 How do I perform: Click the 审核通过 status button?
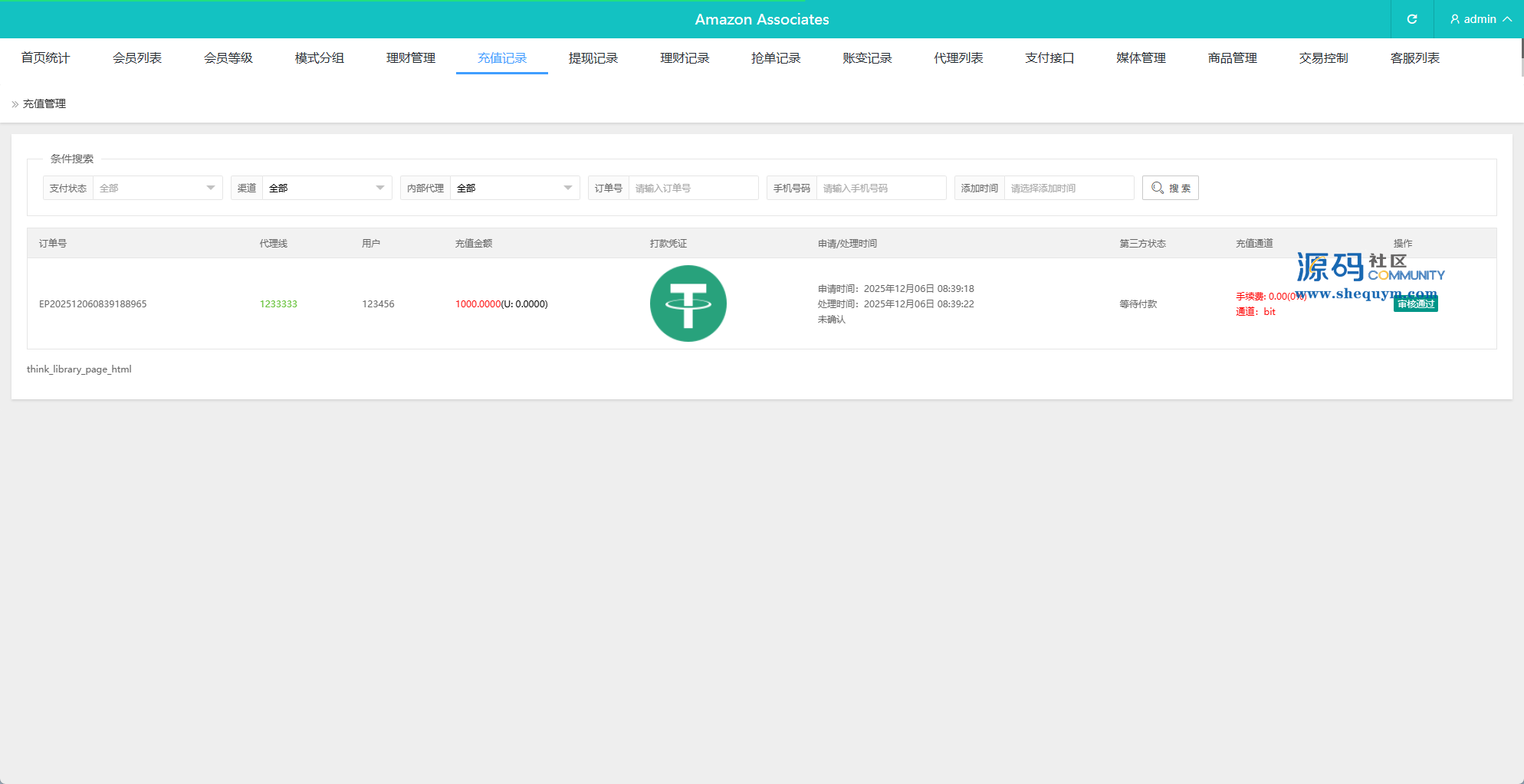tap(1415, 304)
